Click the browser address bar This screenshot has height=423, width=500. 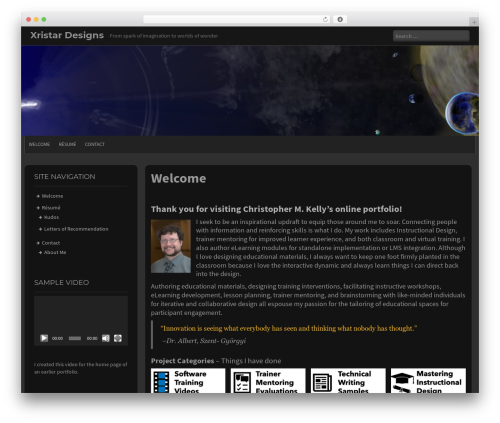pyautogui.click(x=236, y=19)
